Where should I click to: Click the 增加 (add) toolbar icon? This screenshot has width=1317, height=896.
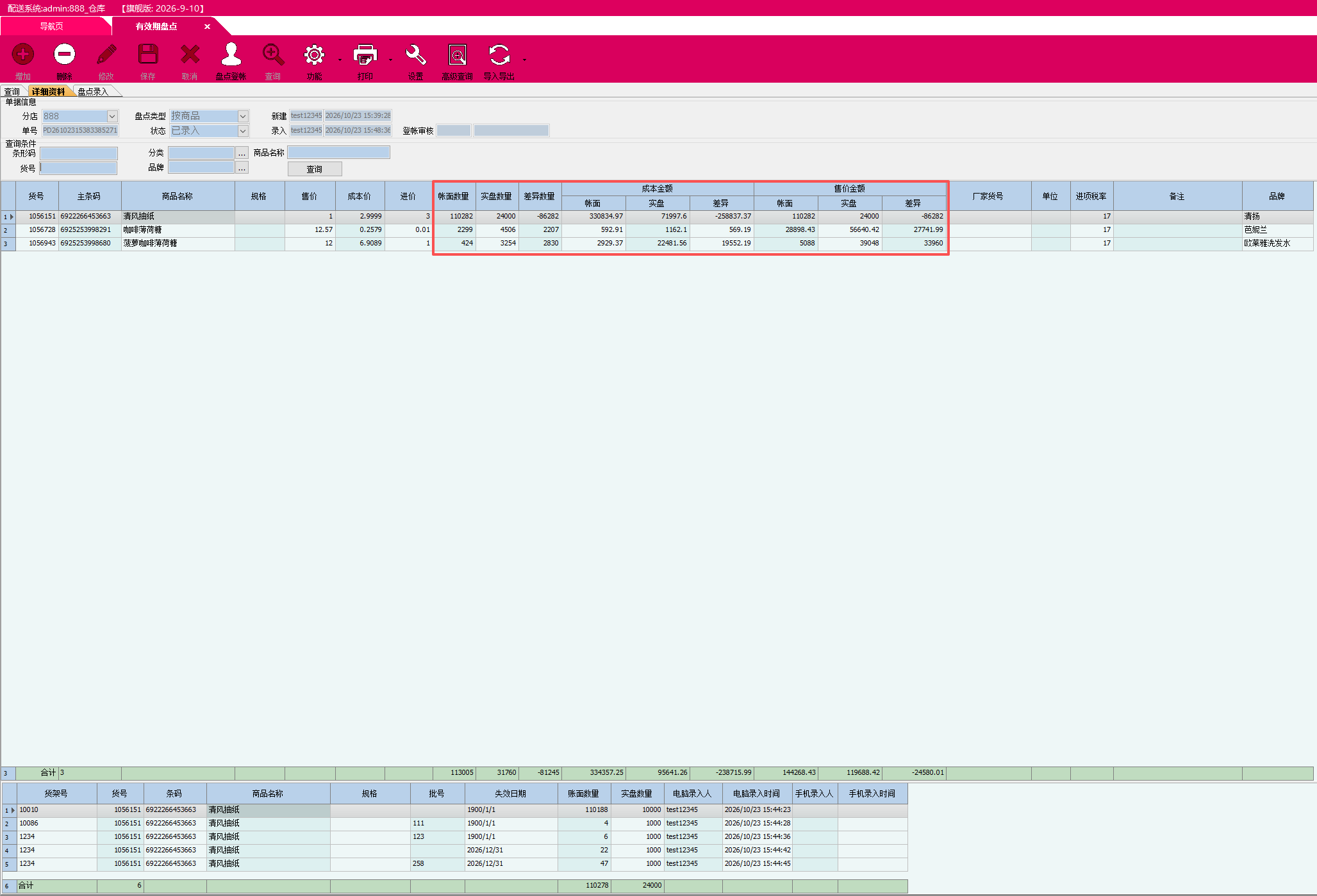23,54
